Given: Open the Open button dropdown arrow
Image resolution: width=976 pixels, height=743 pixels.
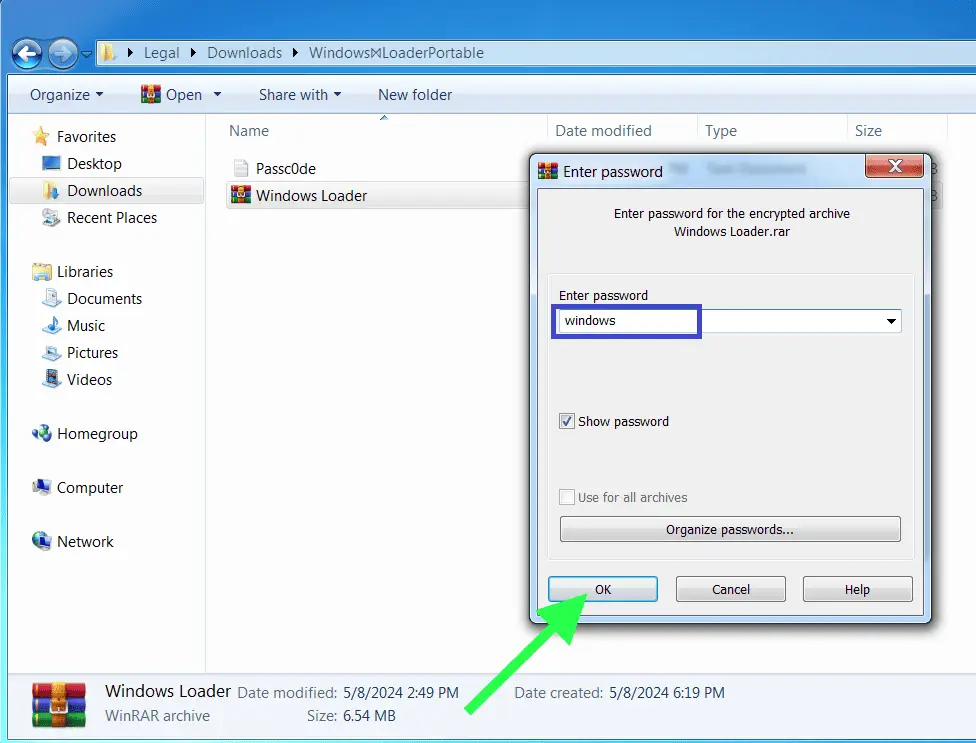Looking at the screenshot, I should coord(216,94).
